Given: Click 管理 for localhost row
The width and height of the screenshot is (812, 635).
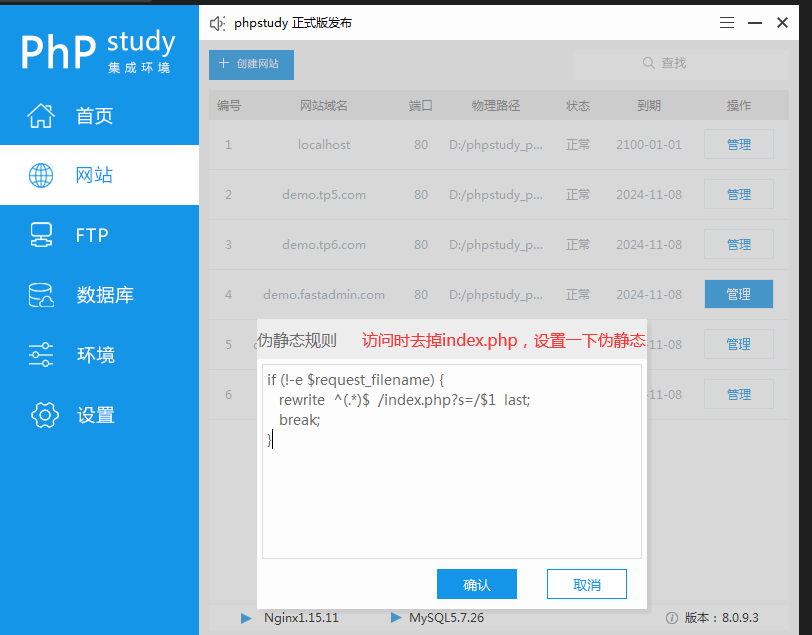Looking at the screenshot, I should tap(738, 144).
